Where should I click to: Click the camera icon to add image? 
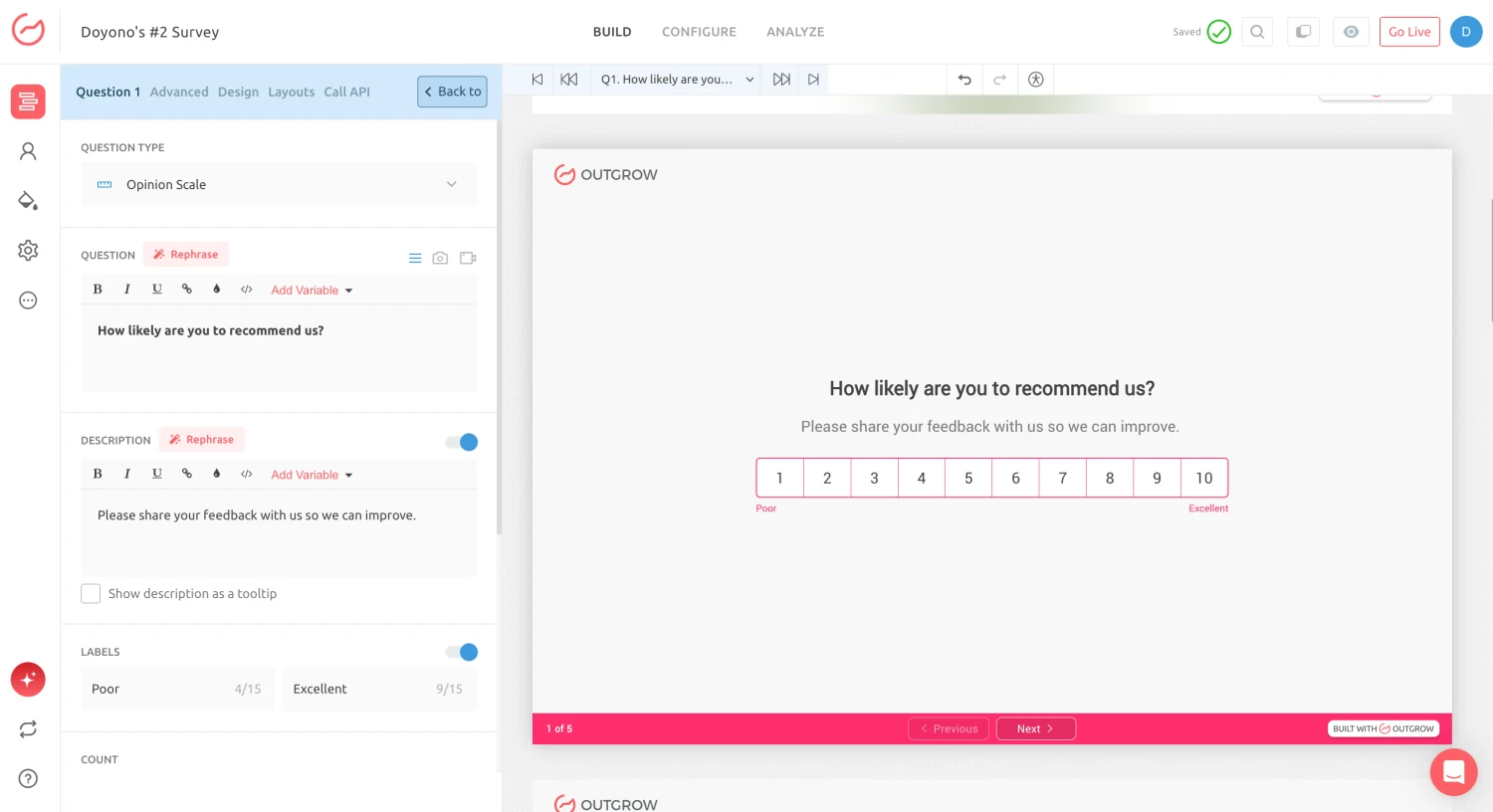tap(440, 258)
